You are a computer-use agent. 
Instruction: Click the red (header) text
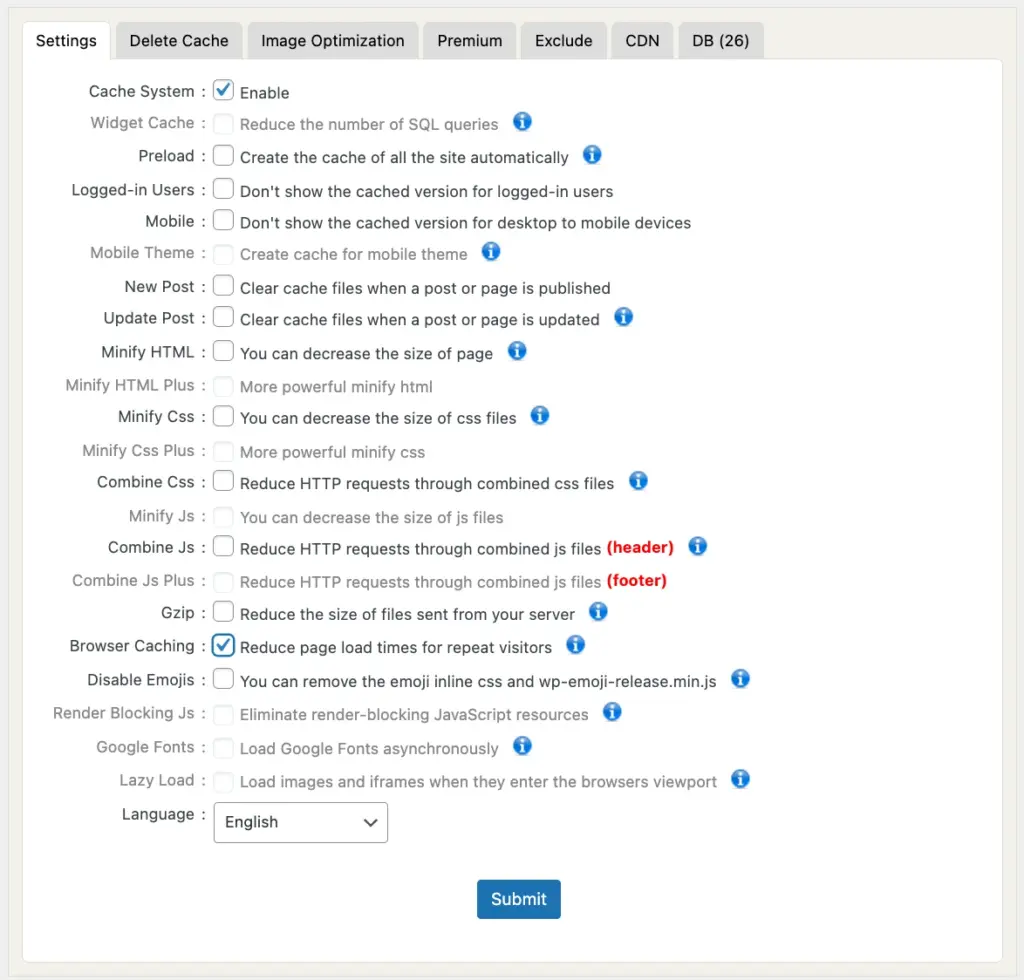tap(640, 547)
